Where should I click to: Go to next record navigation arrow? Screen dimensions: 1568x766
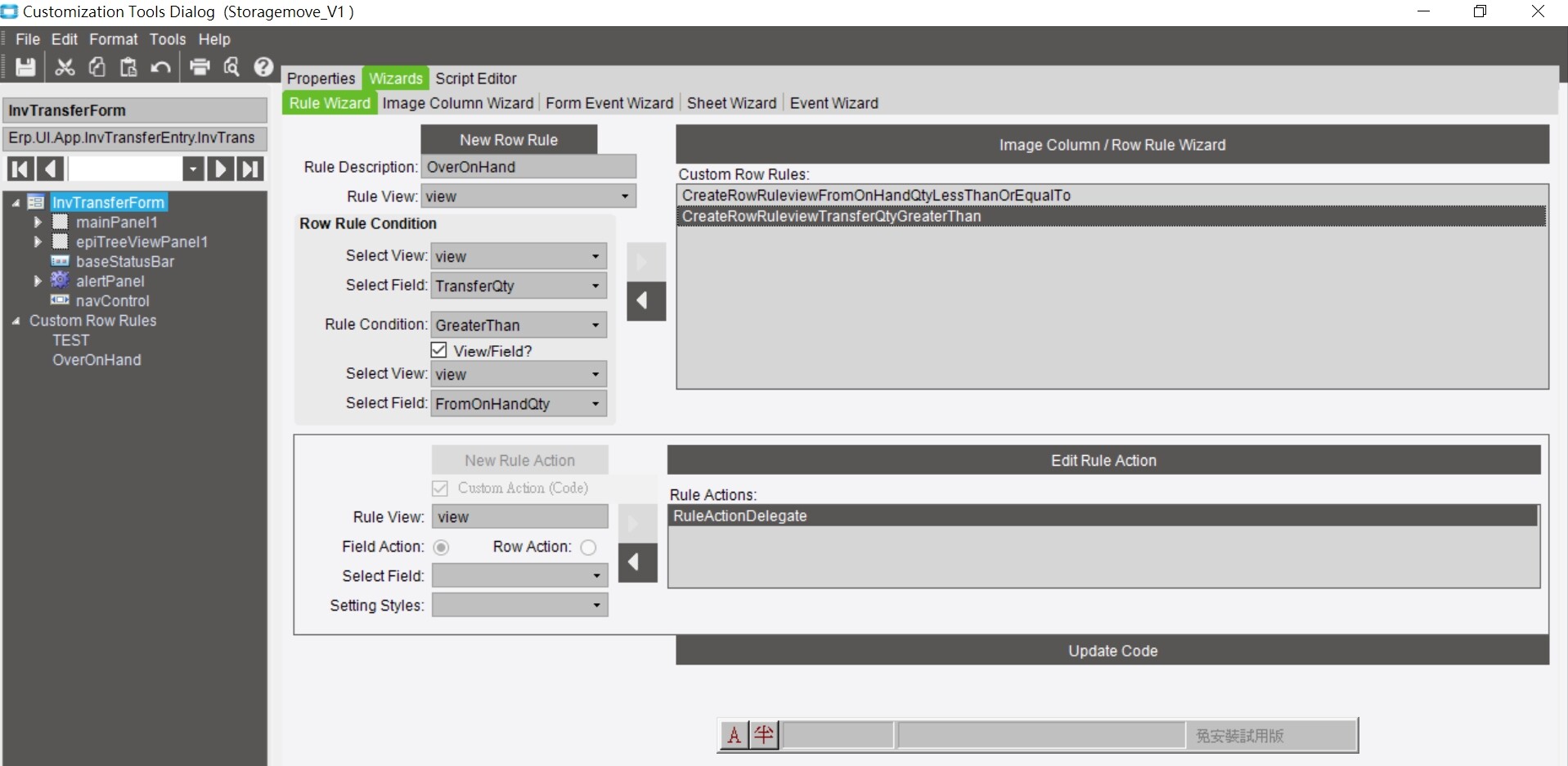click(220, 169)
